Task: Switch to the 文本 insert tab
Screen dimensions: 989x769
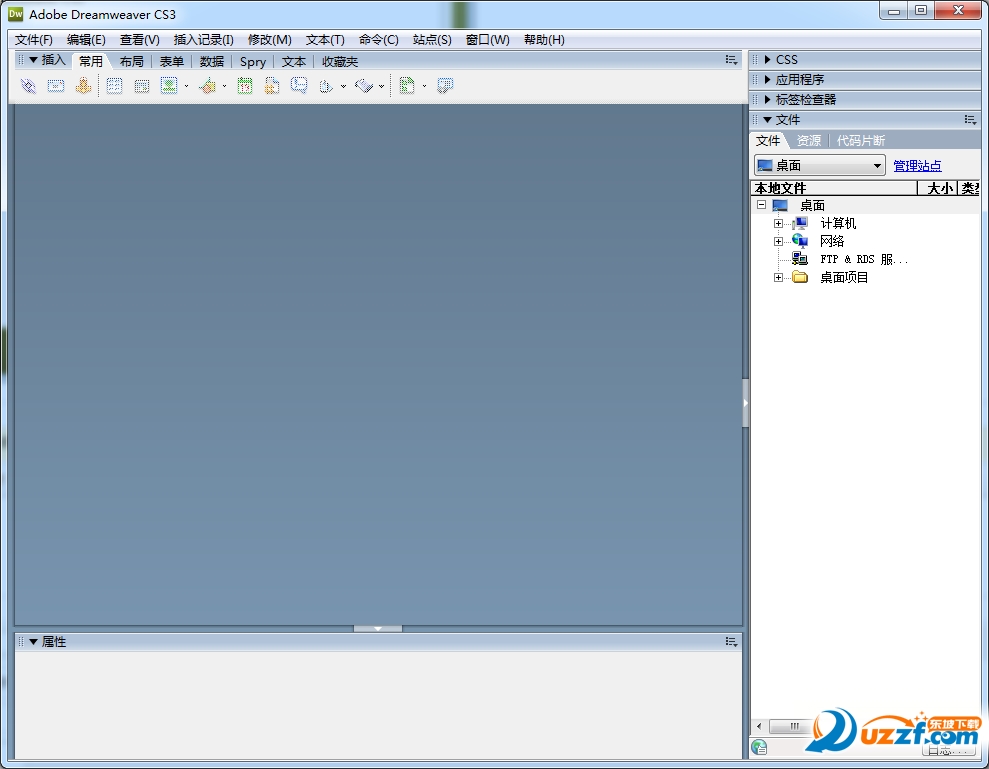Action: point(294,62)
